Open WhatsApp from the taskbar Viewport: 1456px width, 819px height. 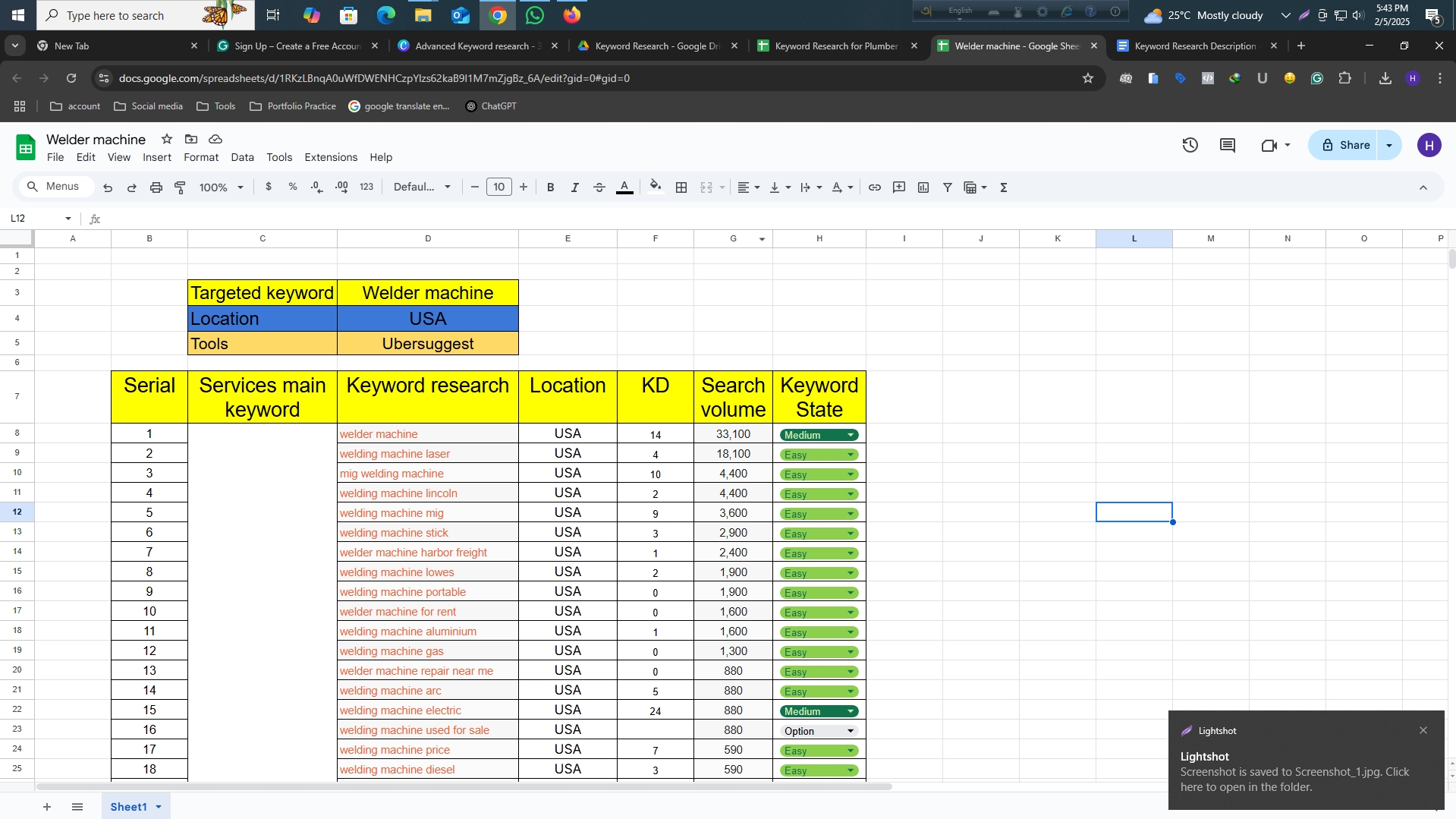(535, 15)
